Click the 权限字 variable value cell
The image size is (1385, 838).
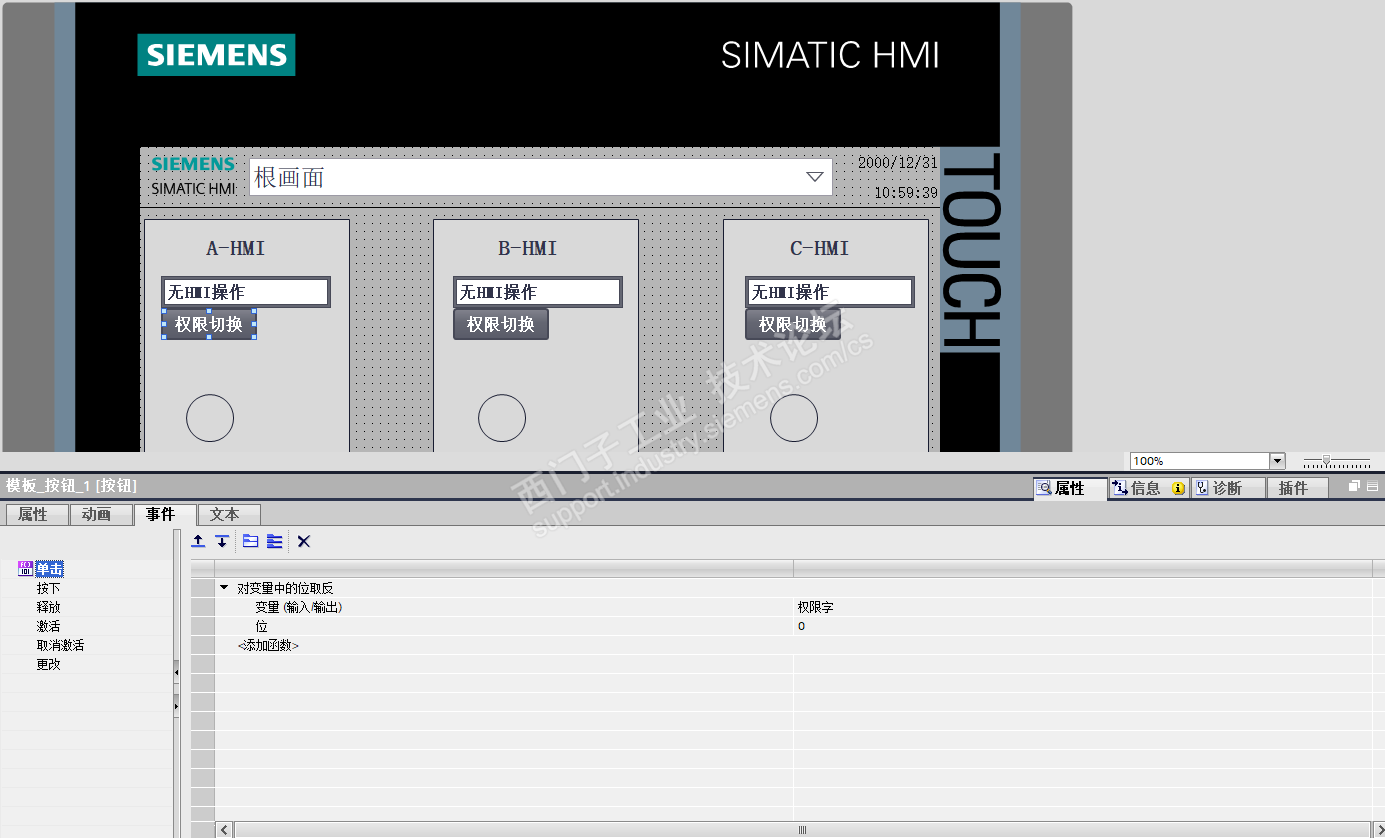point(1083,607)
